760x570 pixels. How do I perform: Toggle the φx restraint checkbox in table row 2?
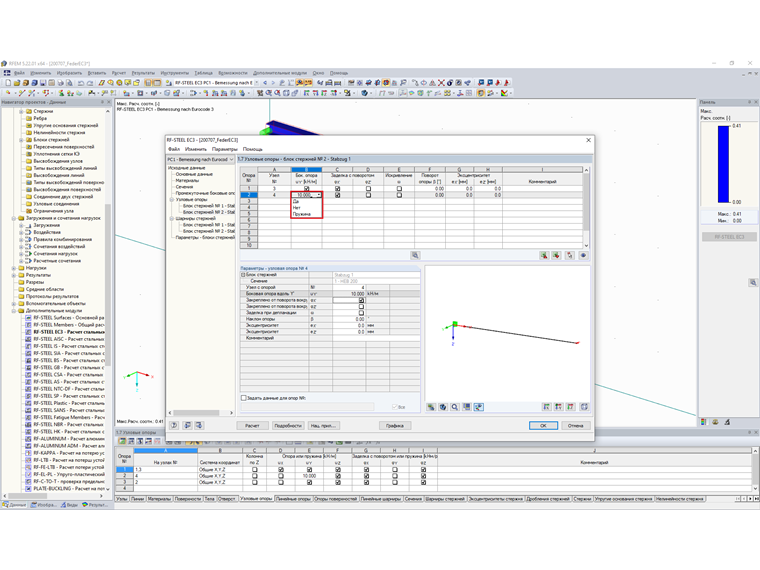pyautogui.click(x=337, y=195)
